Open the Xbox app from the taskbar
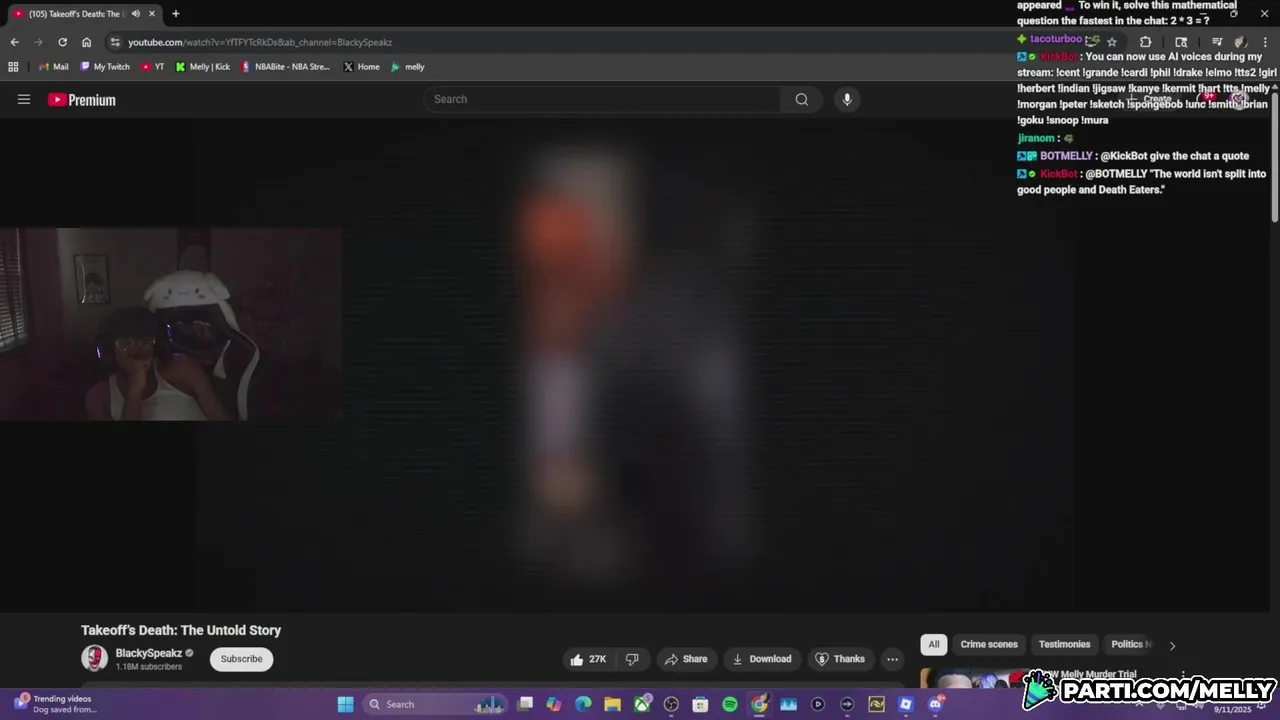1280x720 pixels. pyautogui.click(x=642, y=704)
